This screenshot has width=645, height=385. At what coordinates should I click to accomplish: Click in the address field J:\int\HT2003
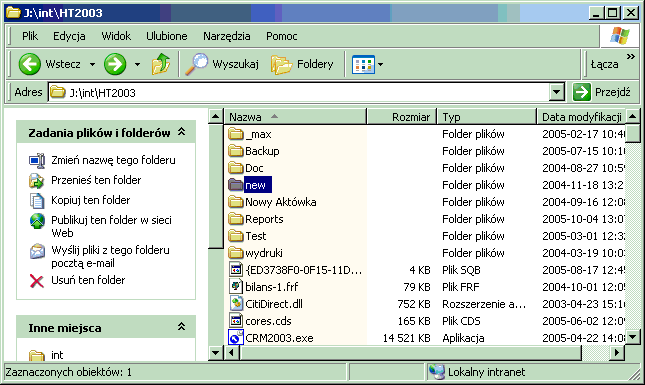299,92
